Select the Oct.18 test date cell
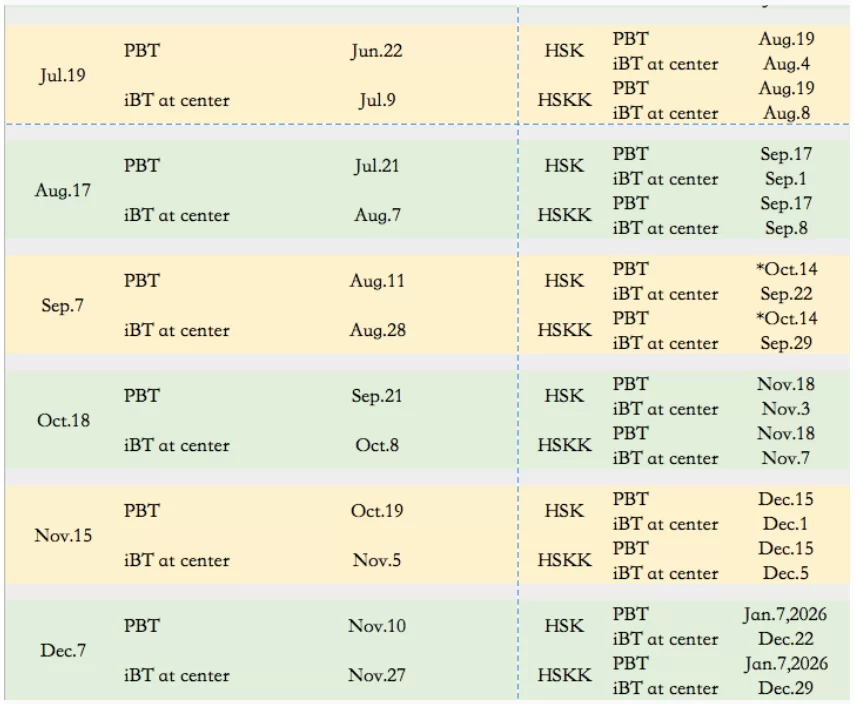855x704 pixels. (x=63, y=420)
